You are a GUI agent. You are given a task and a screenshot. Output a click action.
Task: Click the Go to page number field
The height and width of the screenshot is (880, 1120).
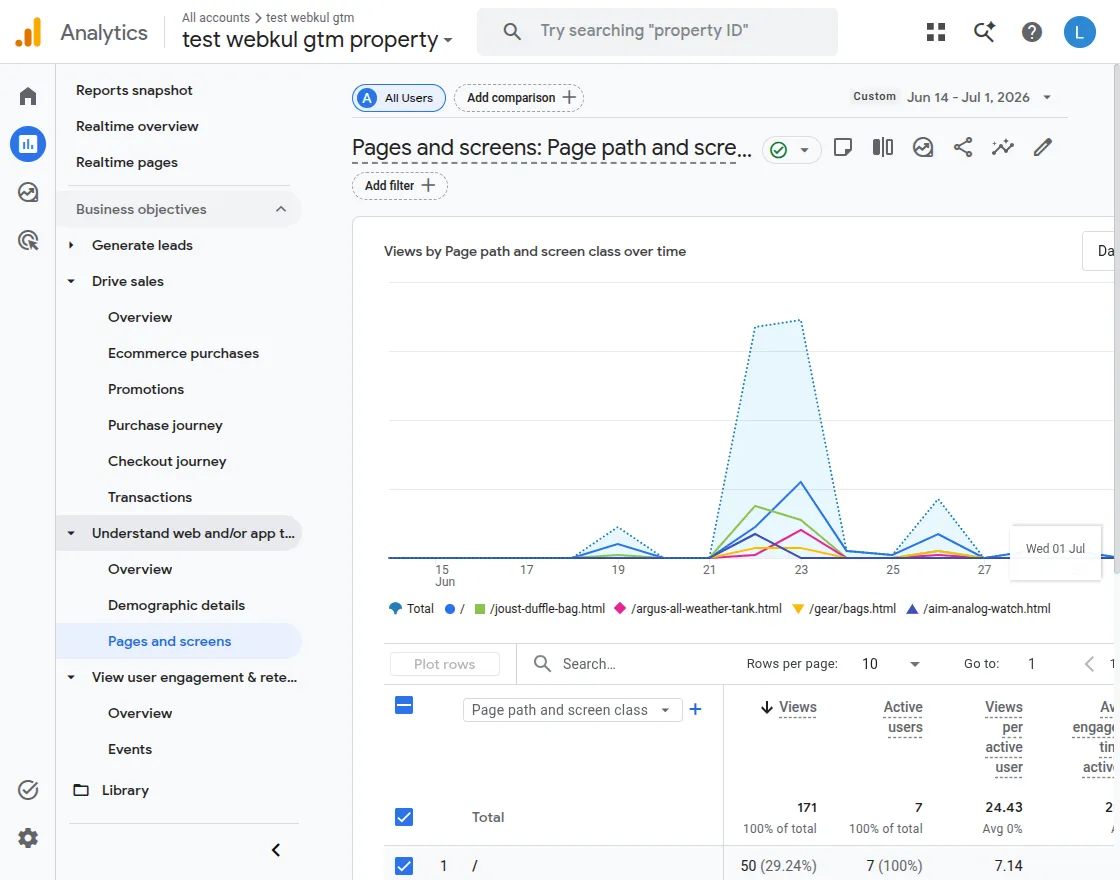point(1031,664)
